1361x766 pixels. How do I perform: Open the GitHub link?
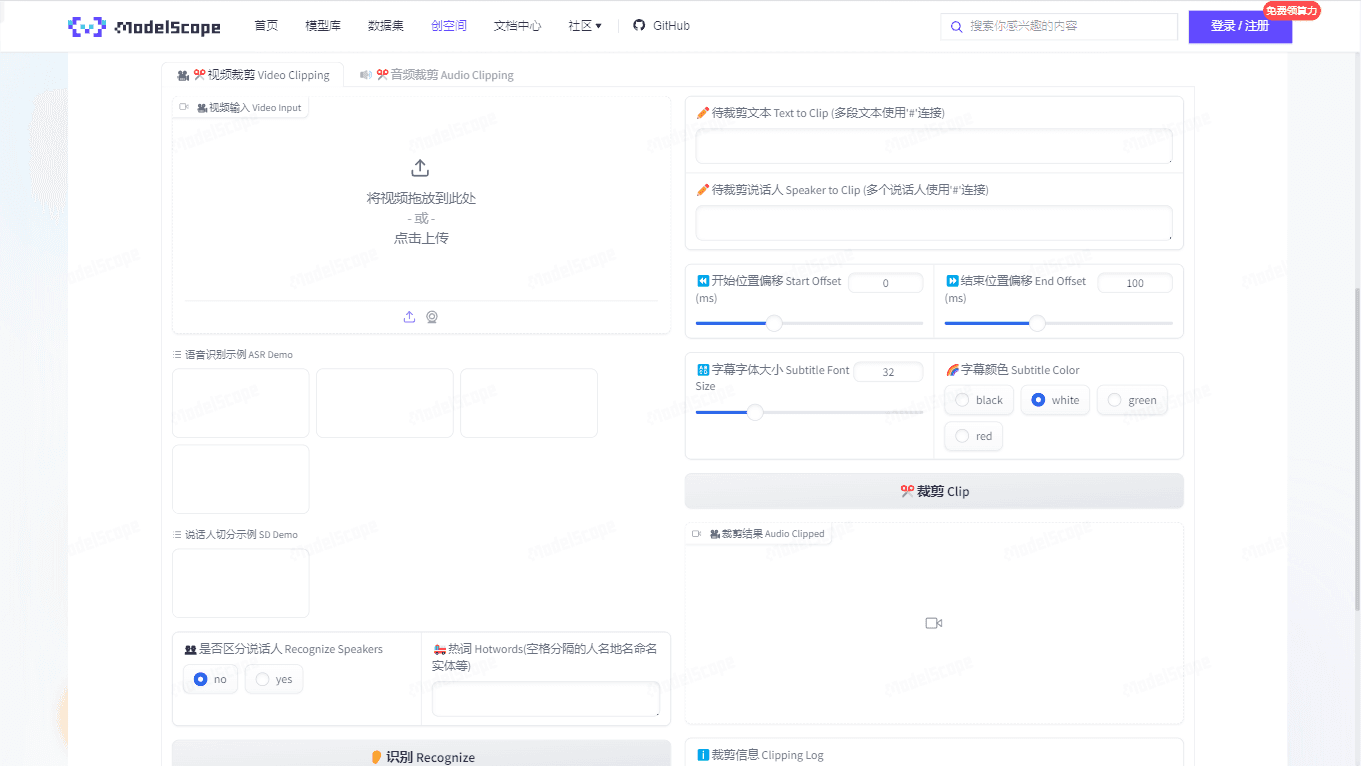[661, 26]
